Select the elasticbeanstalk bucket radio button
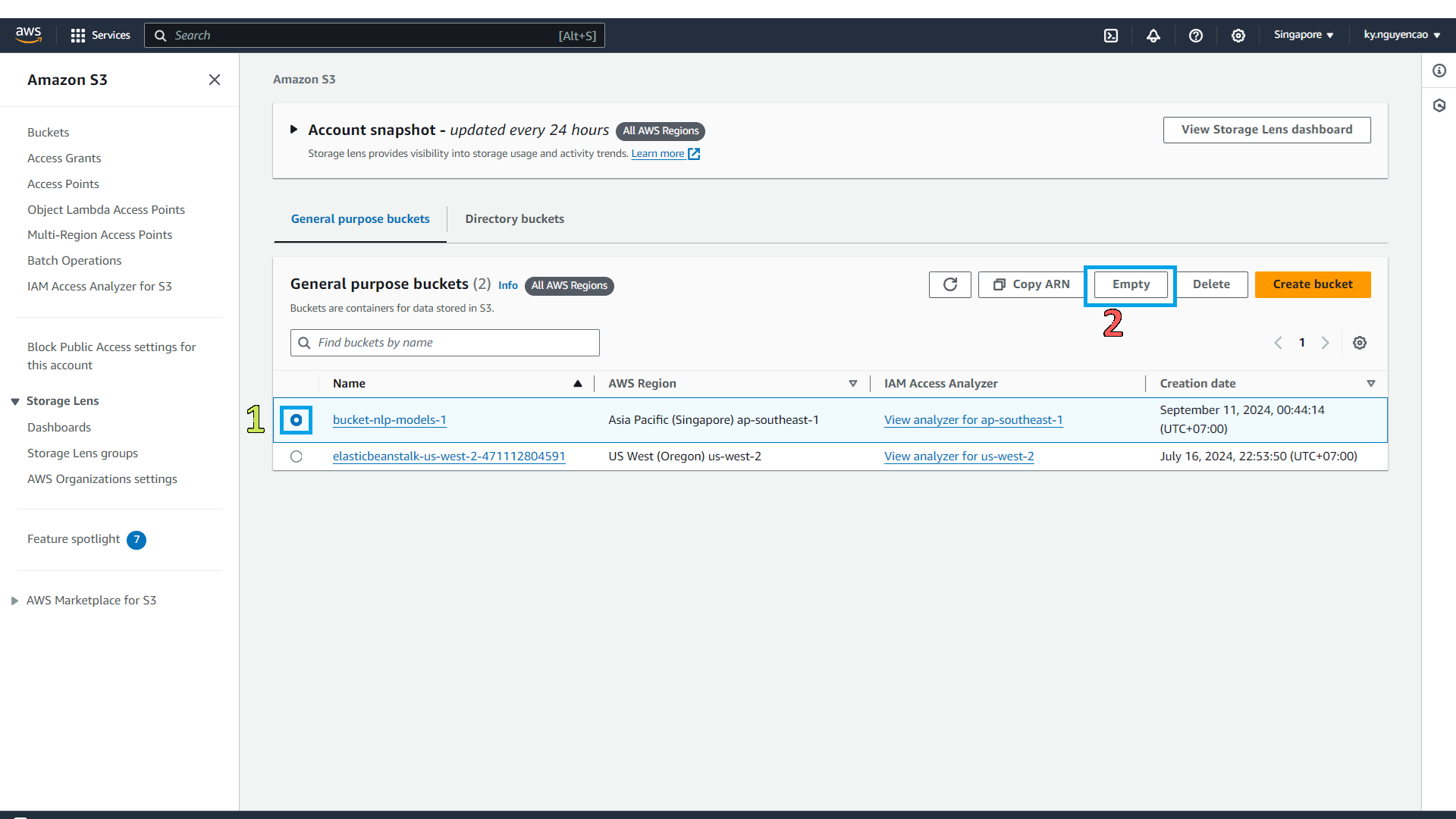The image size is (1456, 819). pyautogui.click(x=297, y=457)
